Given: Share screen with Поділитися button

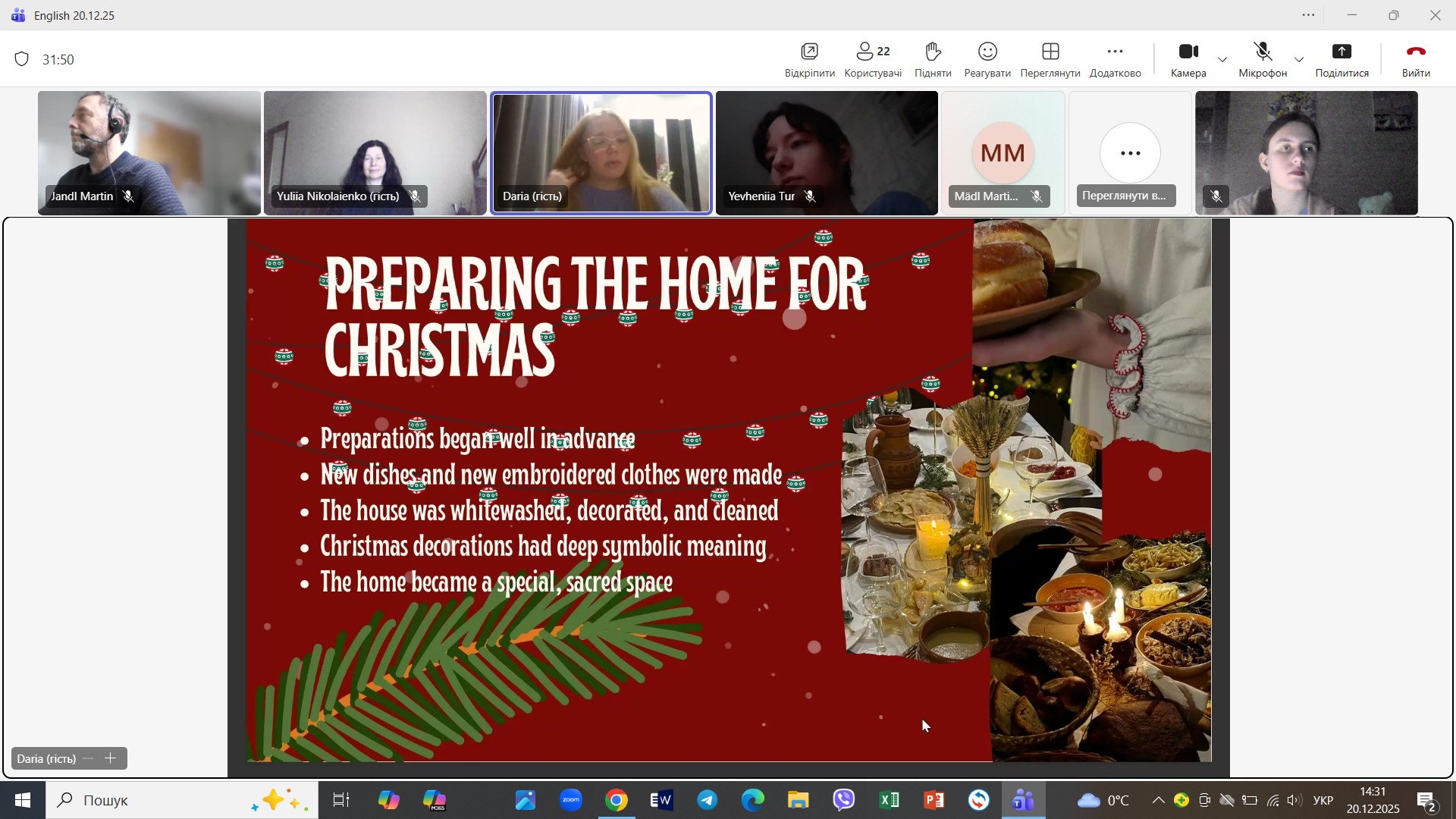Looking at the screenshot, I should click(1341, 52).
